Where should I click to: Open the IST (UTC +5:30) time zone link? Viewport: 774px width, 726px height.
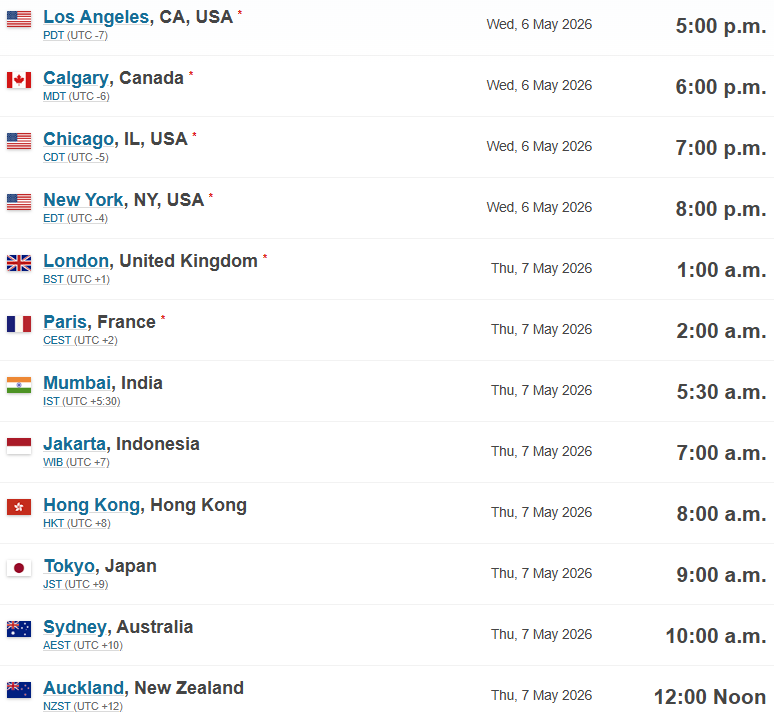pyautogui.click(x=81, y=401)
